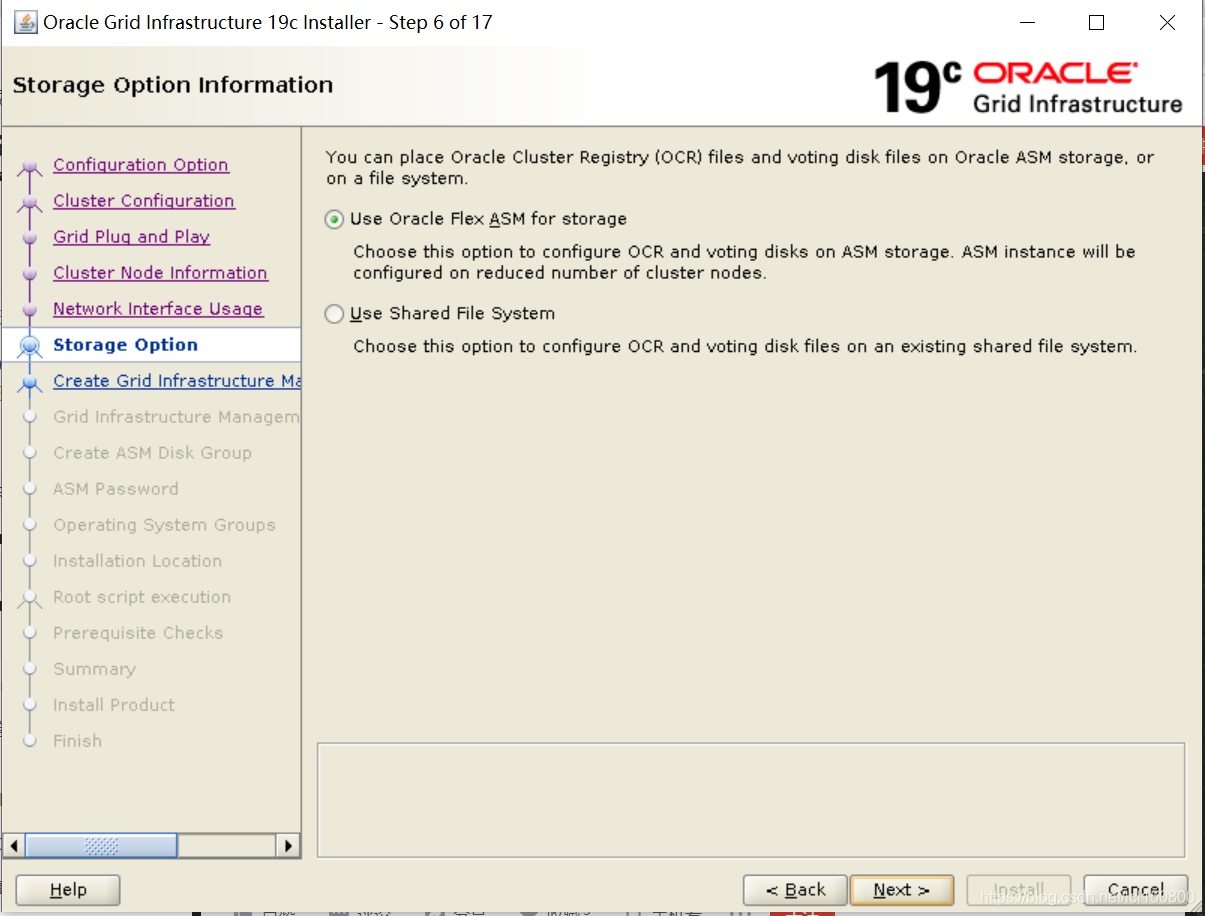Click the Grid Infrastructure Managem... disabled step
This screenshot has width=1205, height=916.
coord(176,417)
